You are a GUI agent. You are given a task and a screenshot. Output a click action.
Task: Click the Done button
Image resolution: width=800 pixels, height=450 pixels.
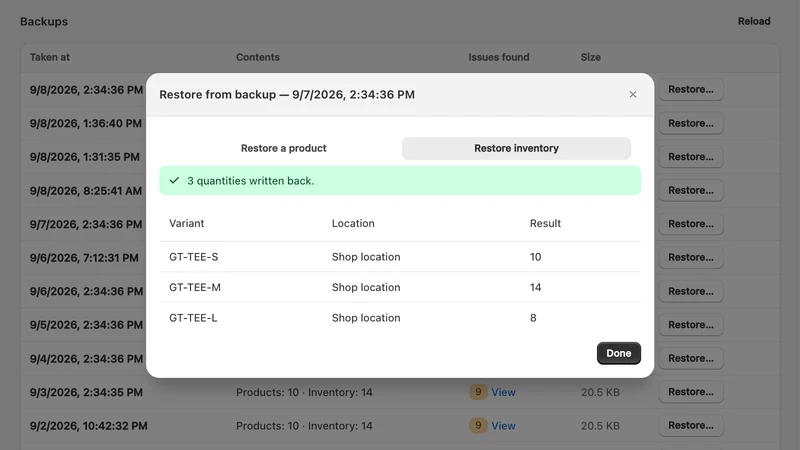click(618, 353)
